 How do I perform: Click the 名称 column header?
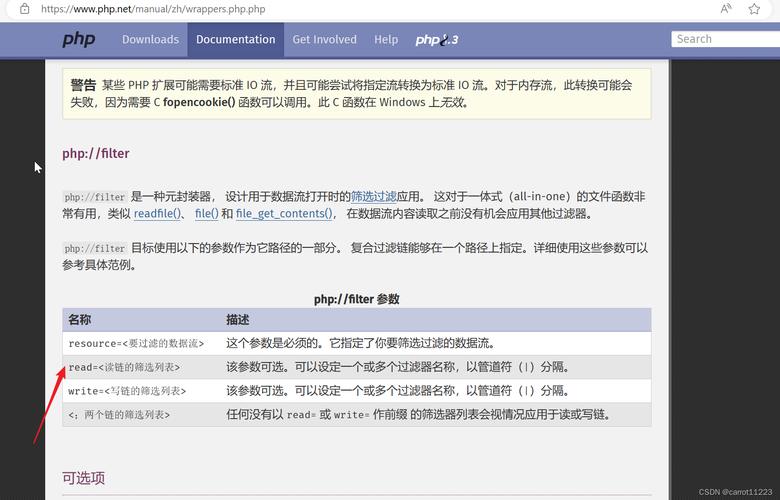coord(142,319)
